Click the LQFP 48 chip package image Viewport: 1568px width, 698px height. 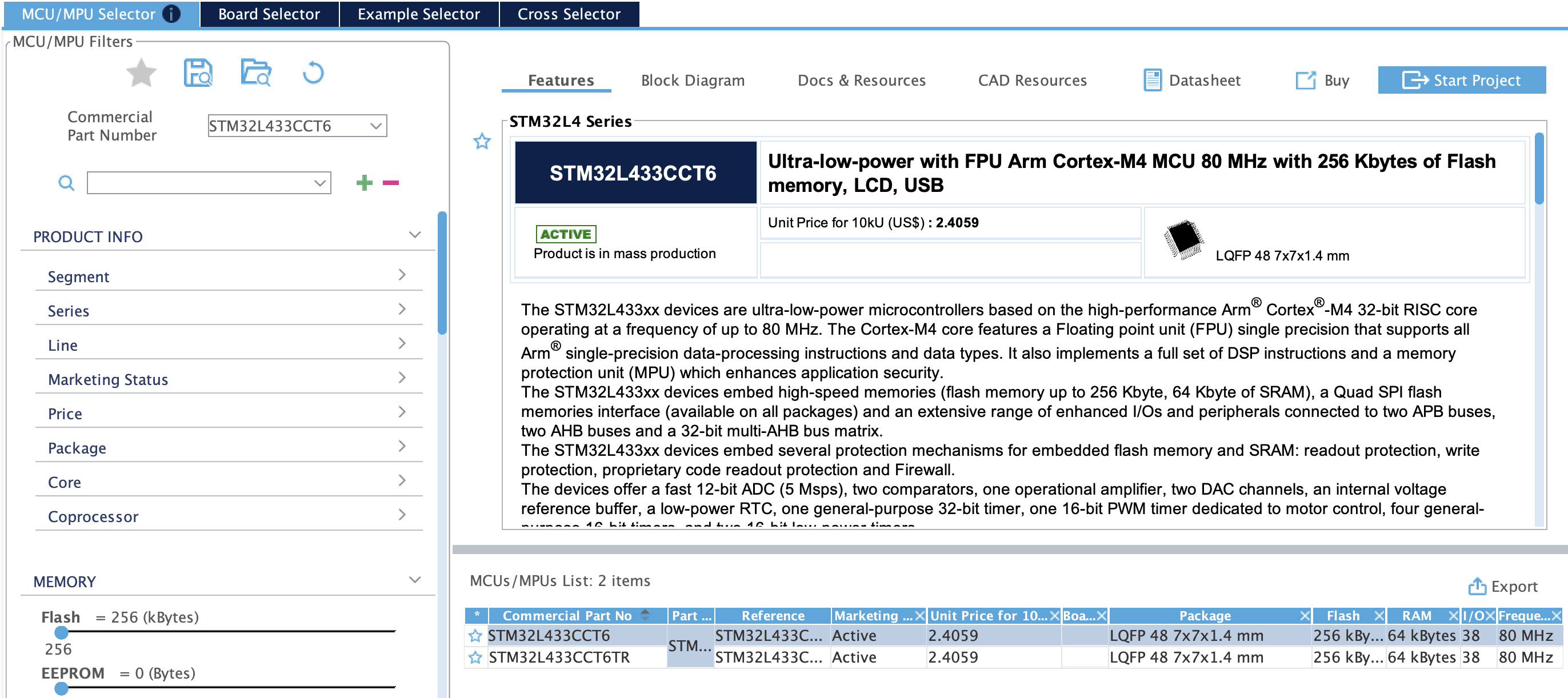pyautogui.click(x=1184, y=240)
